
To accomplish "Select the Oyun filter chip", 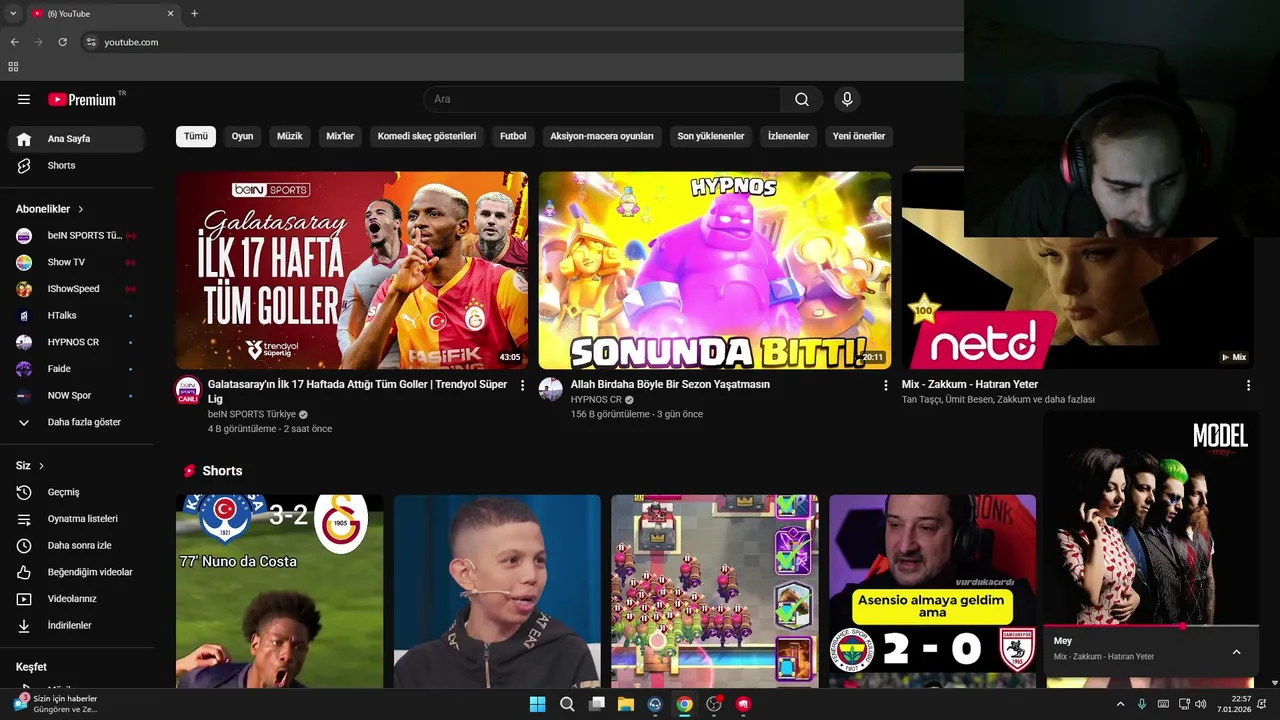I will point(243,136).
